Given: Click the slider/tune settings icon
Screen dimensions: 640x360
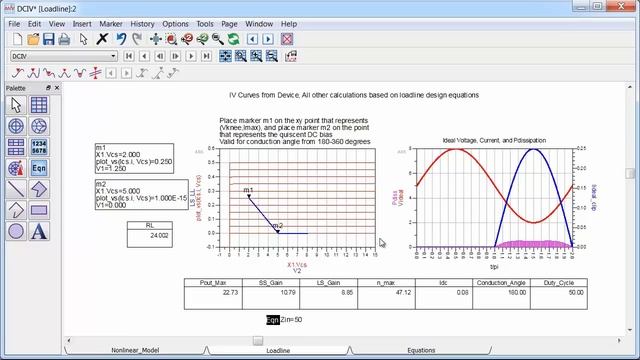Looking at the screenshot, I should (x=291, y=56).
